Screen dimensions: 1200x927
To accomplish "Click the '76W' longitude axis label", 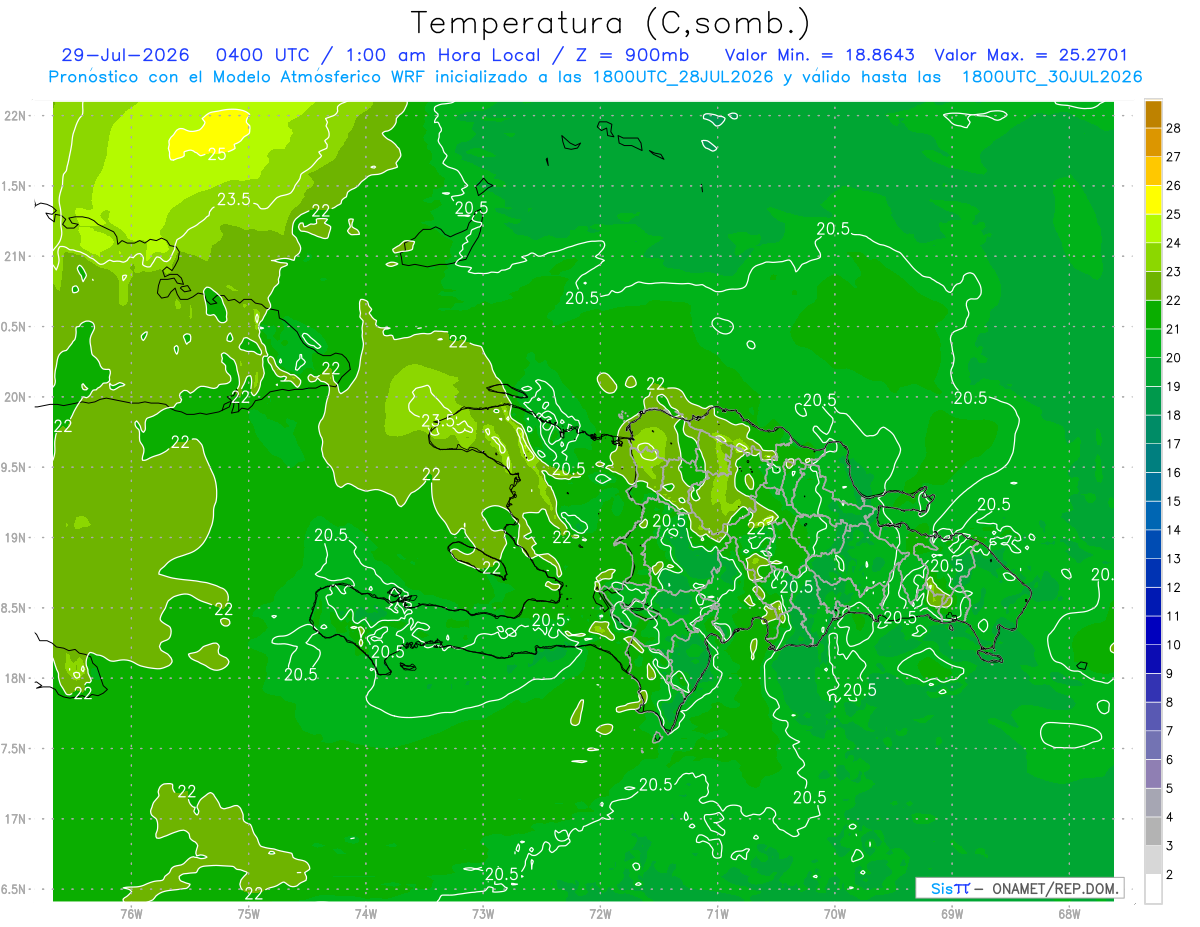I will (131, 913).
